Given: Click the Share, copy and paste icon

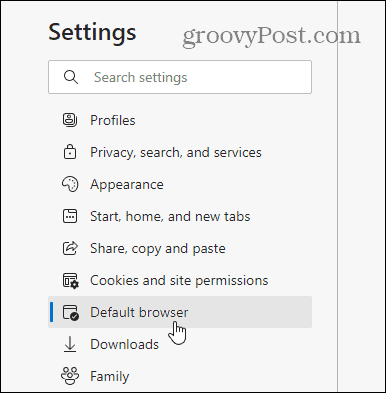Looking at the screenshot, I should point(70,248).
